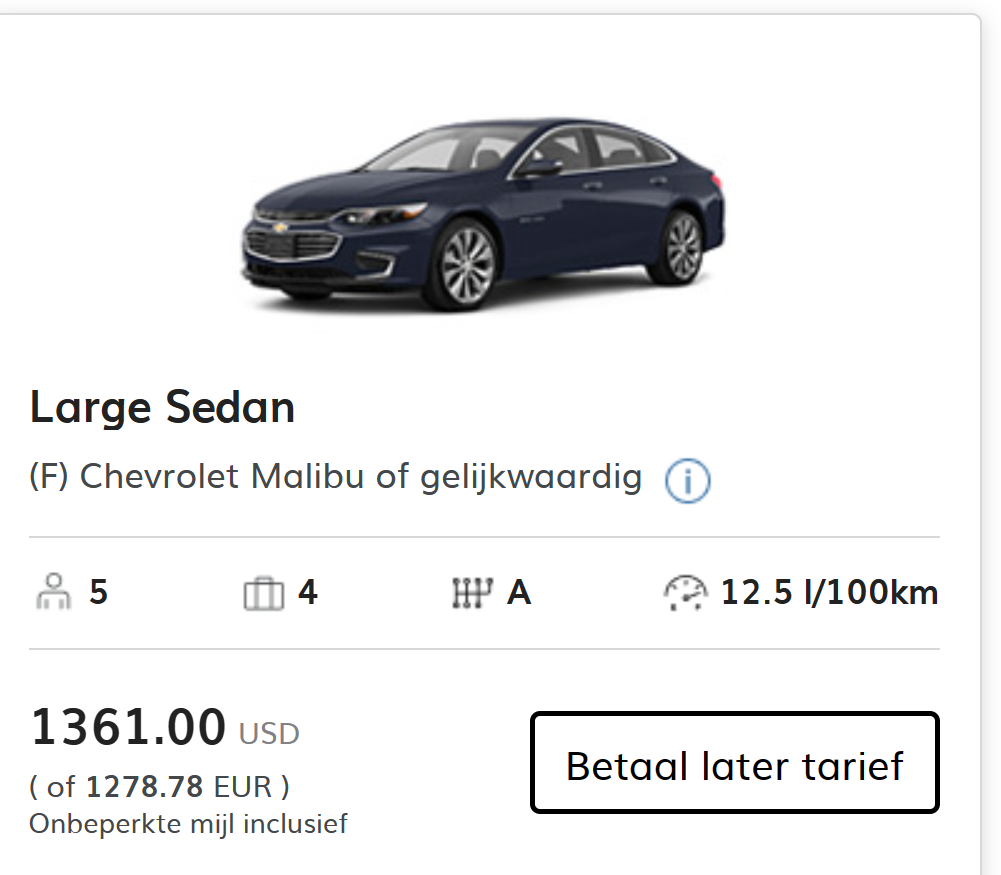The image size is (1001, 875).
Task: Click the rear wheel of the car
Action: tap(683, 245)
